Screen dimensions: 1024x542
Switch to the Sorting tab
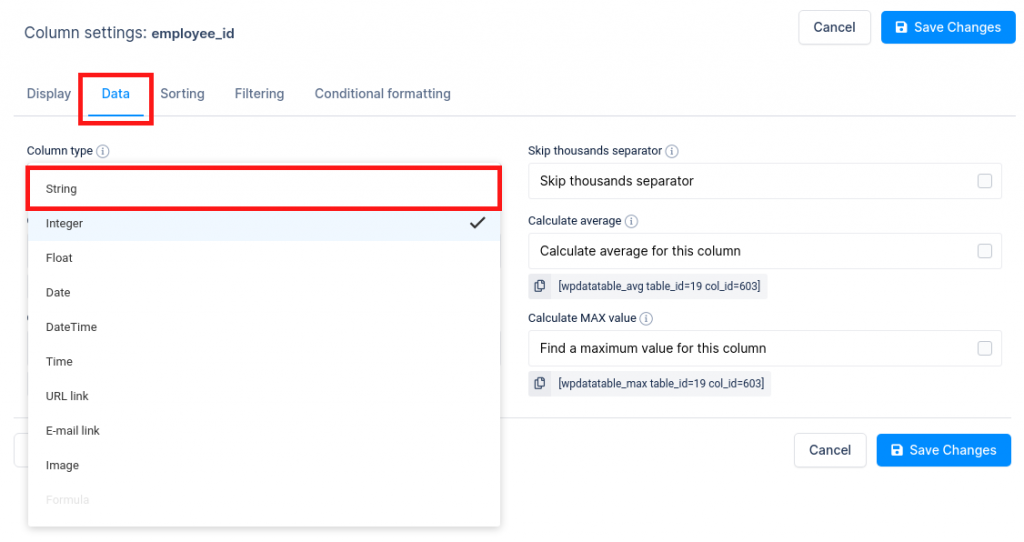pos(182,93)
